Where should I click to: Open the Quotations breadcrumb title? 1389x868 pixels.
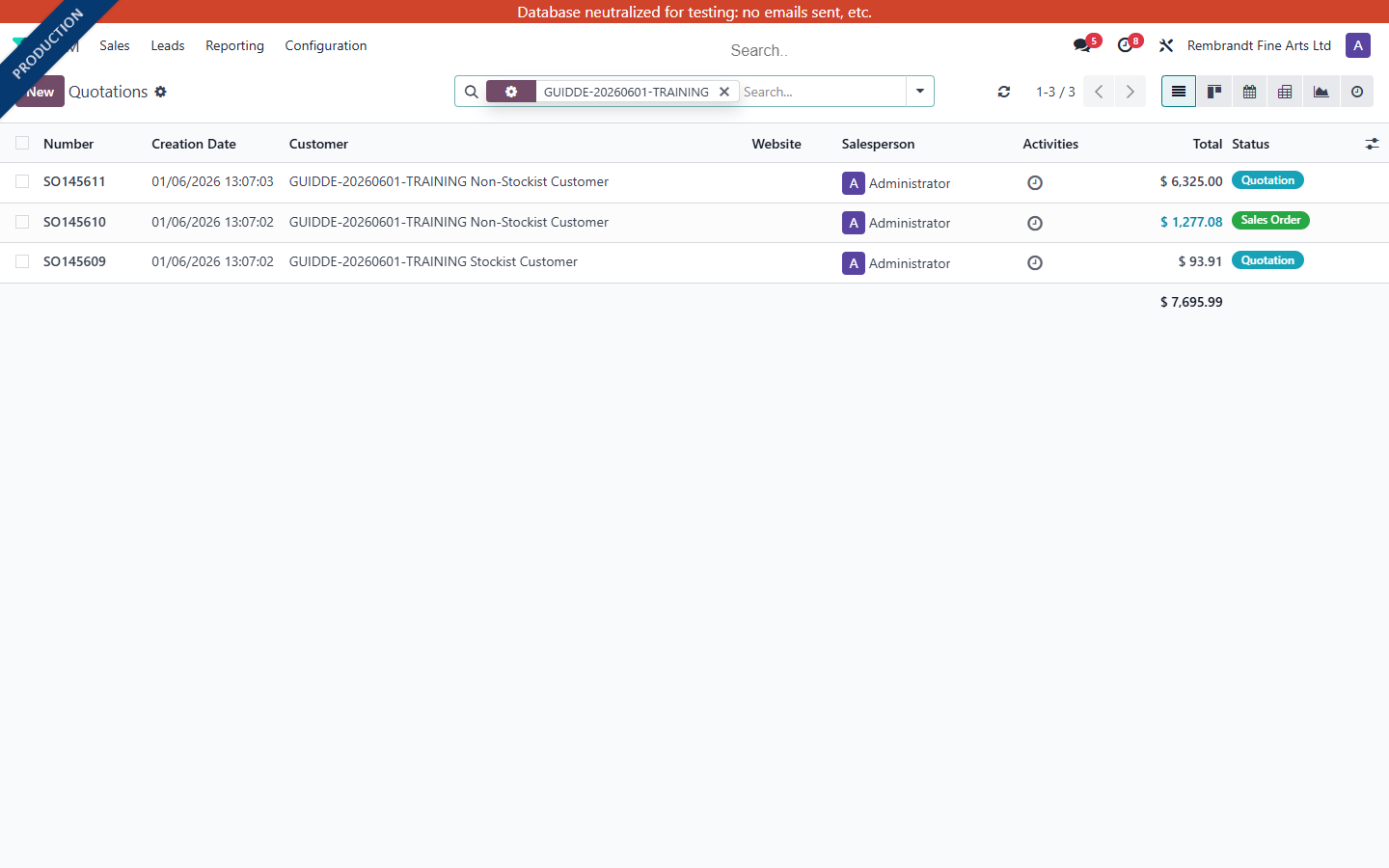(108, 92)
